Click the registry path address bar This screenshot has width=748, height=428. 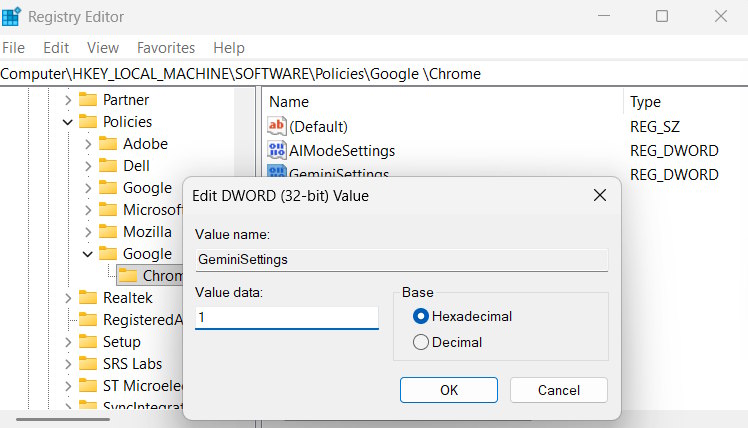click(x=374, y=74)
